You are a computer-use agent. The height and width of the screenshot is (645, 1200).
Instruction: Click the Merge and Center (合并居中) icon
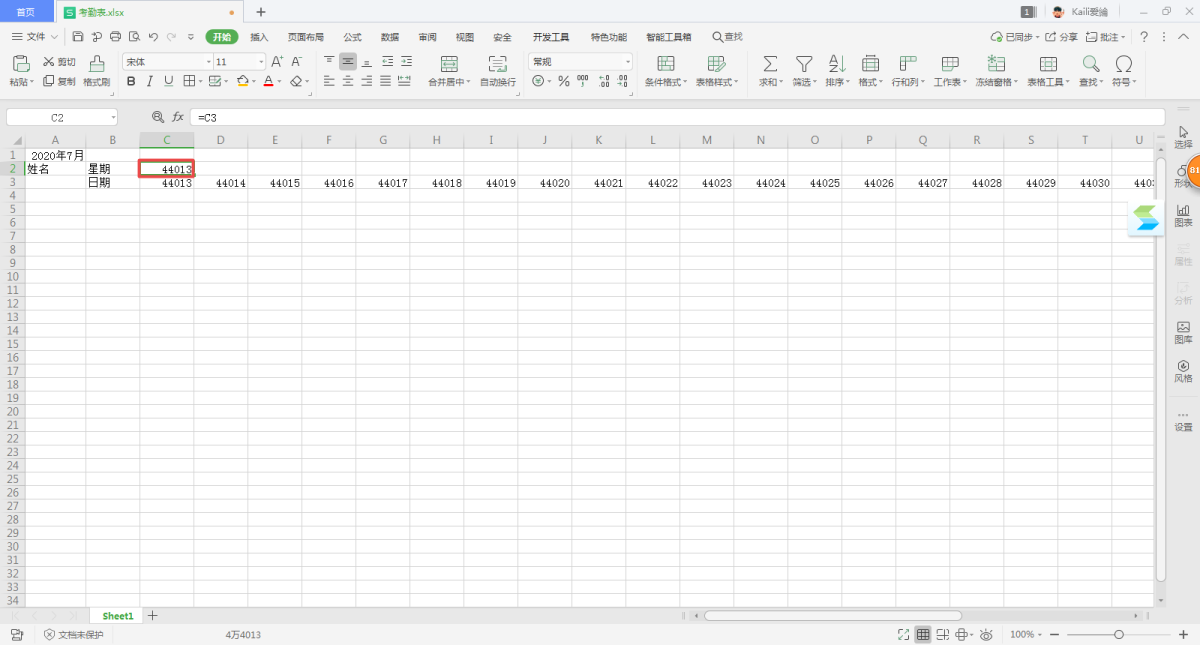coord(449,64)
